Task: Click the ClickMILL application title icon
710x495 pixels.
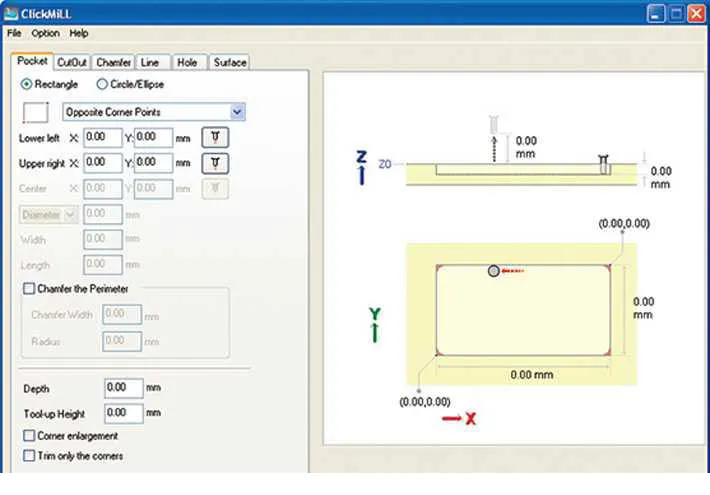Action: tap(13, 12)
